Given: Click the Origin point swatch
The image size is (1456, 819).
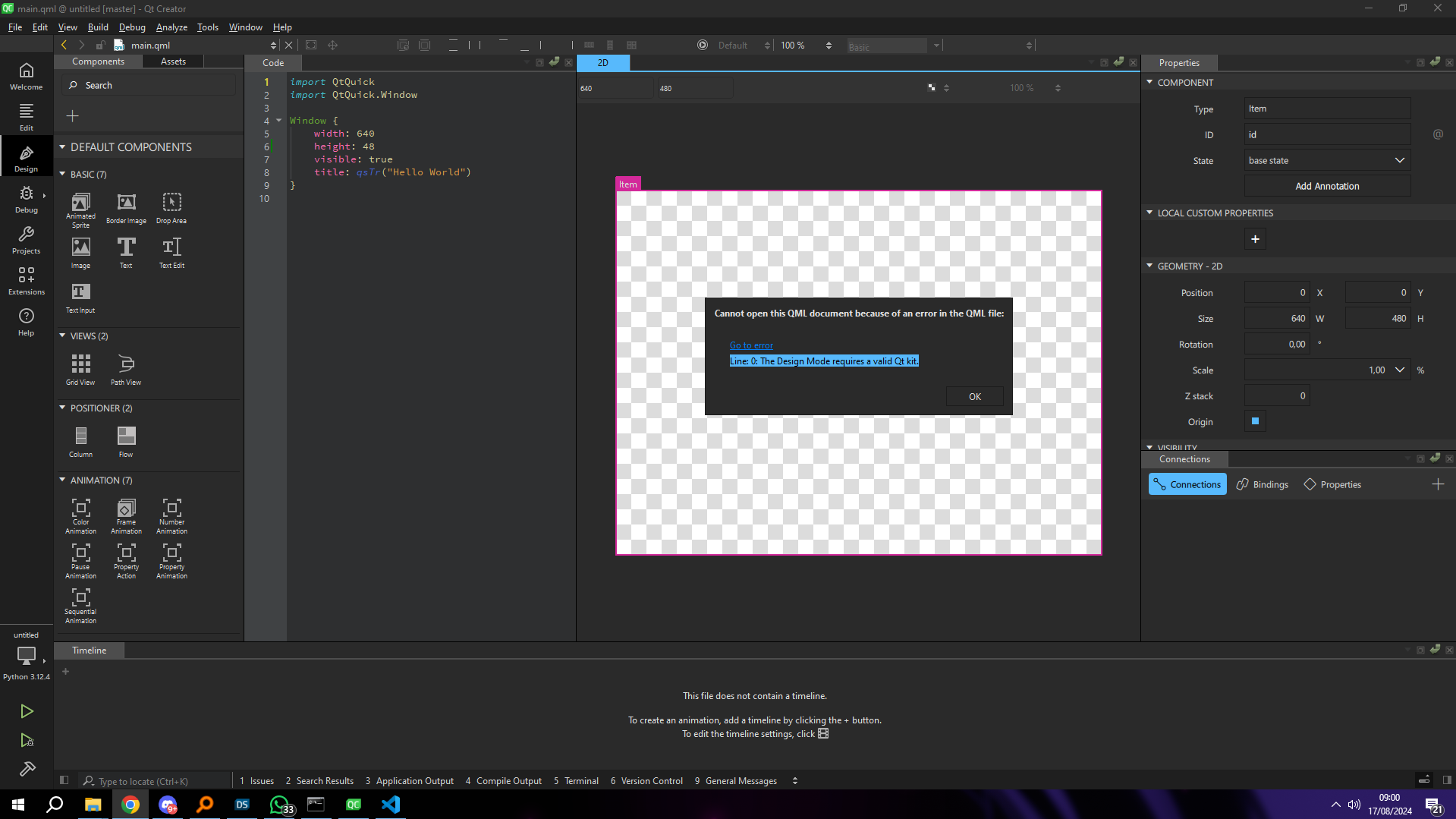Looking at the screenshot, I should click(x=1255, y=421).
